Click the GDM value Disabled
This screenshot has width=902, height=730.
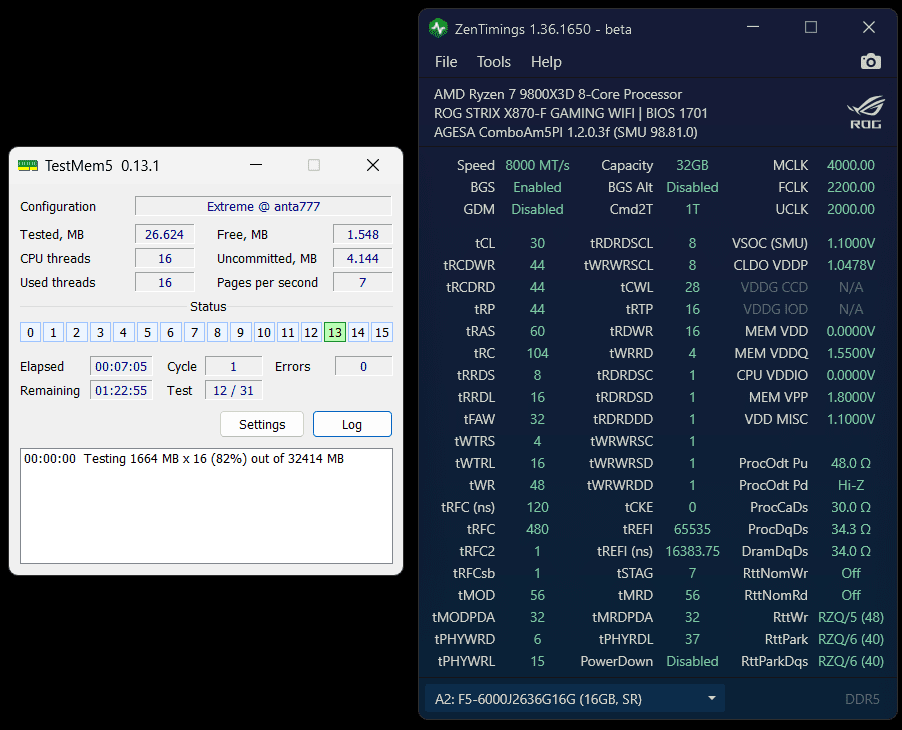tap(537, 209)
